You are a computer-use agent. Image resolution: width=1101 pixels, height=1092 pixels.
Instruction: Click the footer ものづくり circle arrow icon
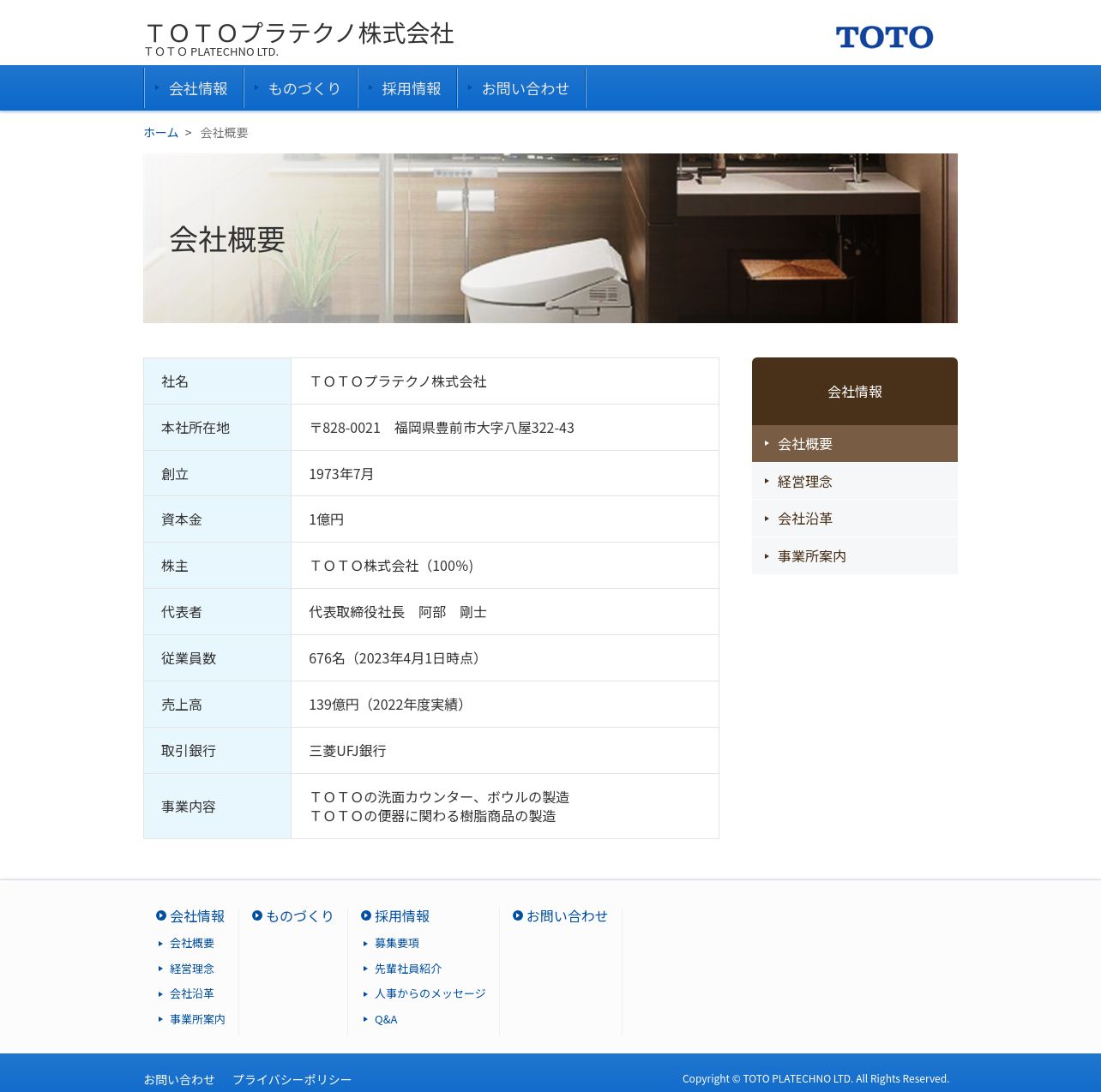point(257,915)
